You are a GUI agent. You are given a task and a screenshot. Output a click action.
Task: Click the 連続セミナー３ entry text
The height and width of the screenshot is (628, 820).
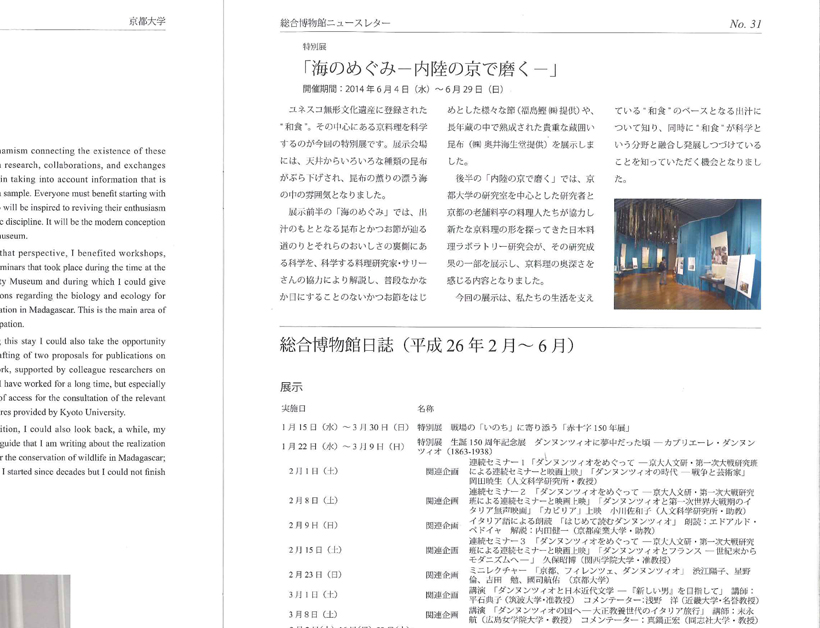(612, 551)
